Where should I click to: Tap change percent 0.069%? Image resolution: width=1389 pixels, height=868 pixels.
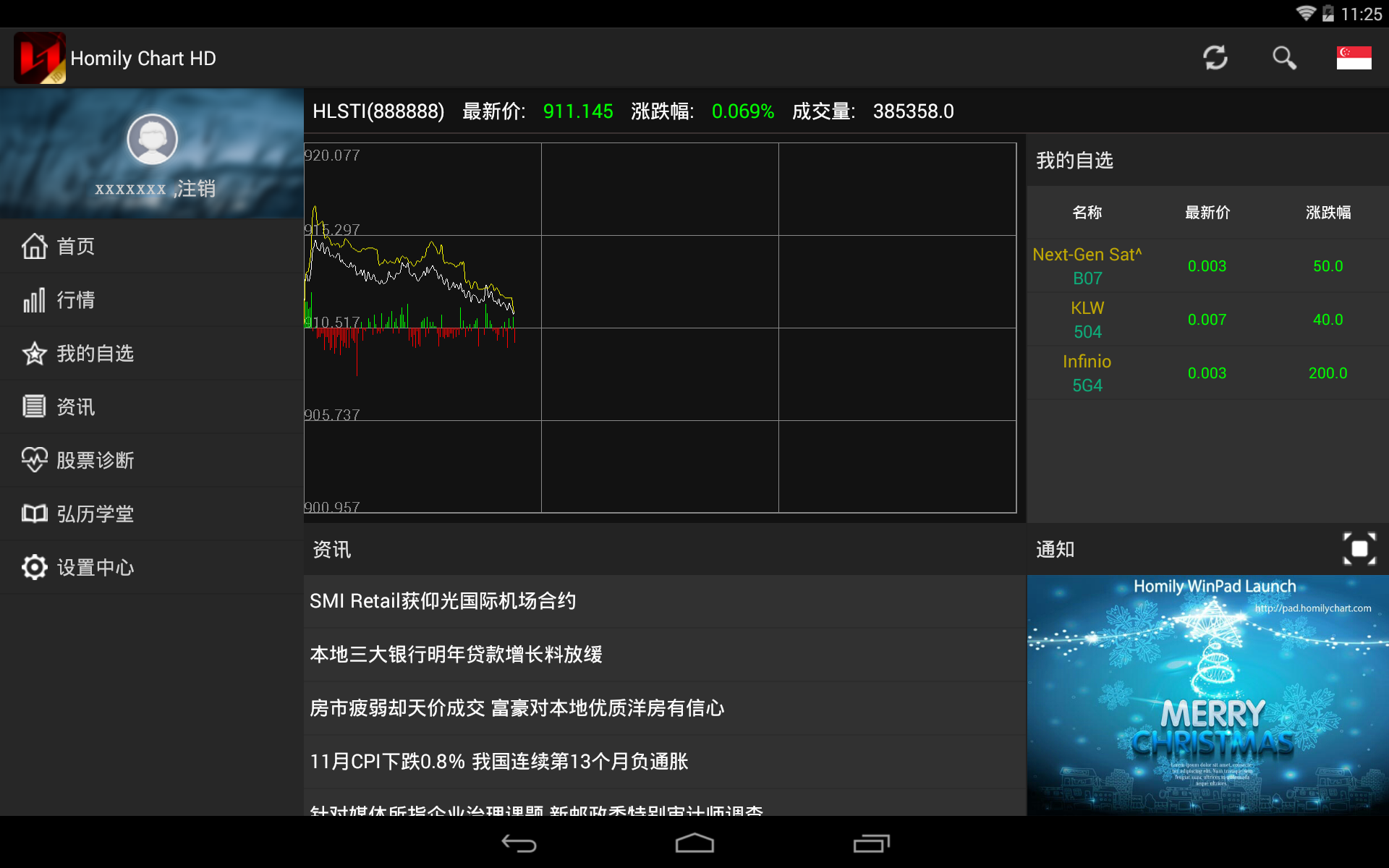[x=743, y=111]
